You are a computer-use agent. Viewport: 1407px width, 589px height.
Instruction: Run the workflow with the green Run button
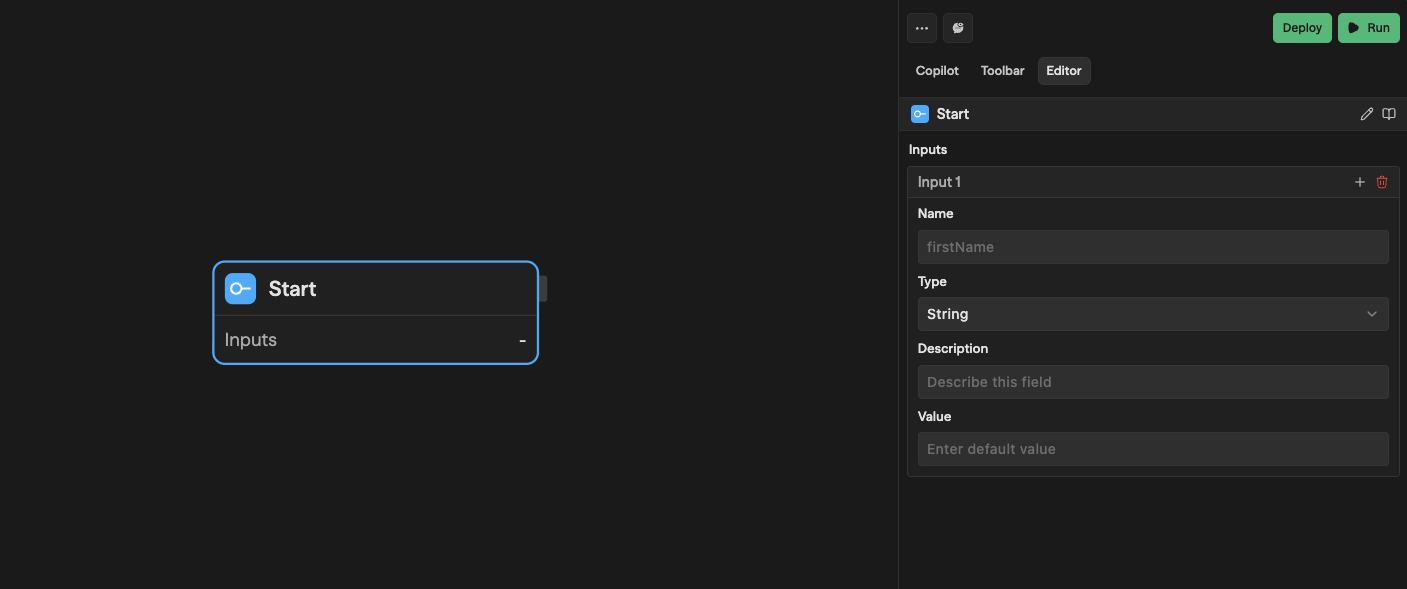[1368, 28]
